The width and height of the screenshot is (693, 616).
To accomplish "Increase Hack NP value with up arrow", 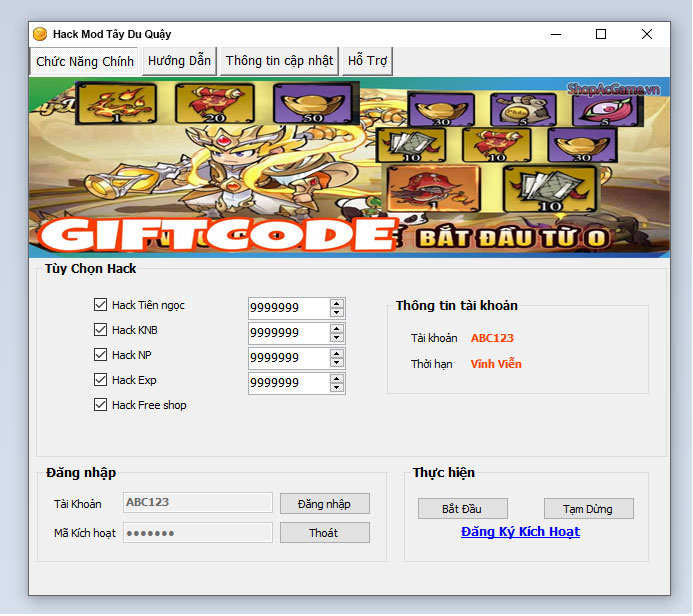I will coord(337,354).
